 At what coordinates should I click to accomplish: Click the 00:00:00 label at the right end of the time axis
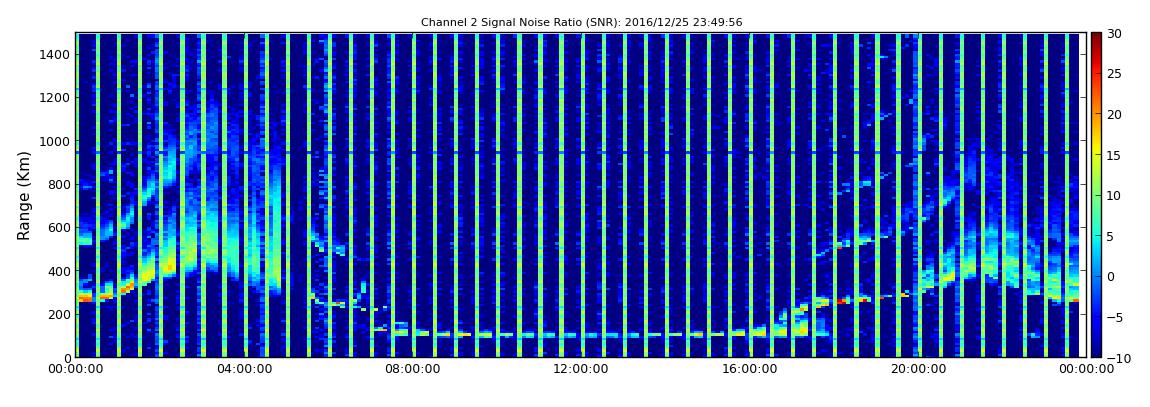(x=1085, y=370)
